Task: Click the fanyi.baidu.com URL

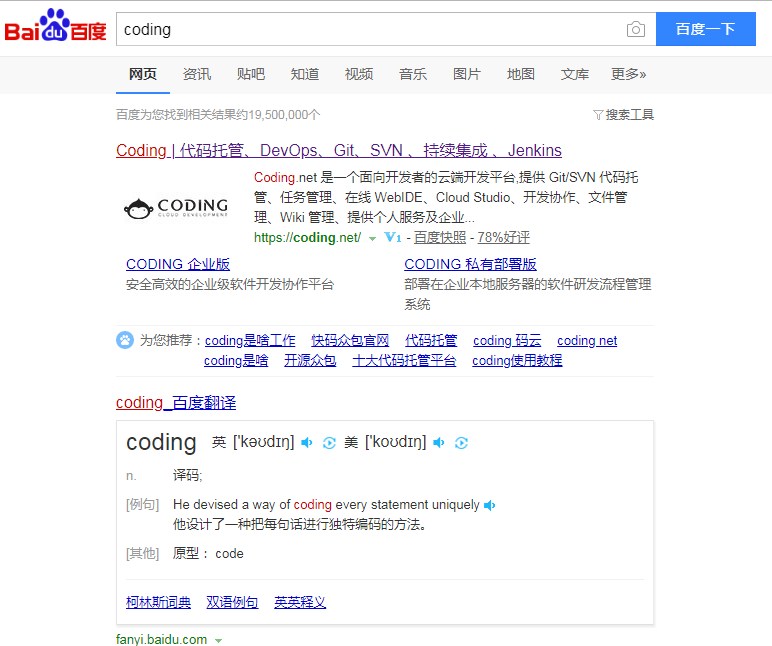Action: pyautogui.click(x=161, y=639)
